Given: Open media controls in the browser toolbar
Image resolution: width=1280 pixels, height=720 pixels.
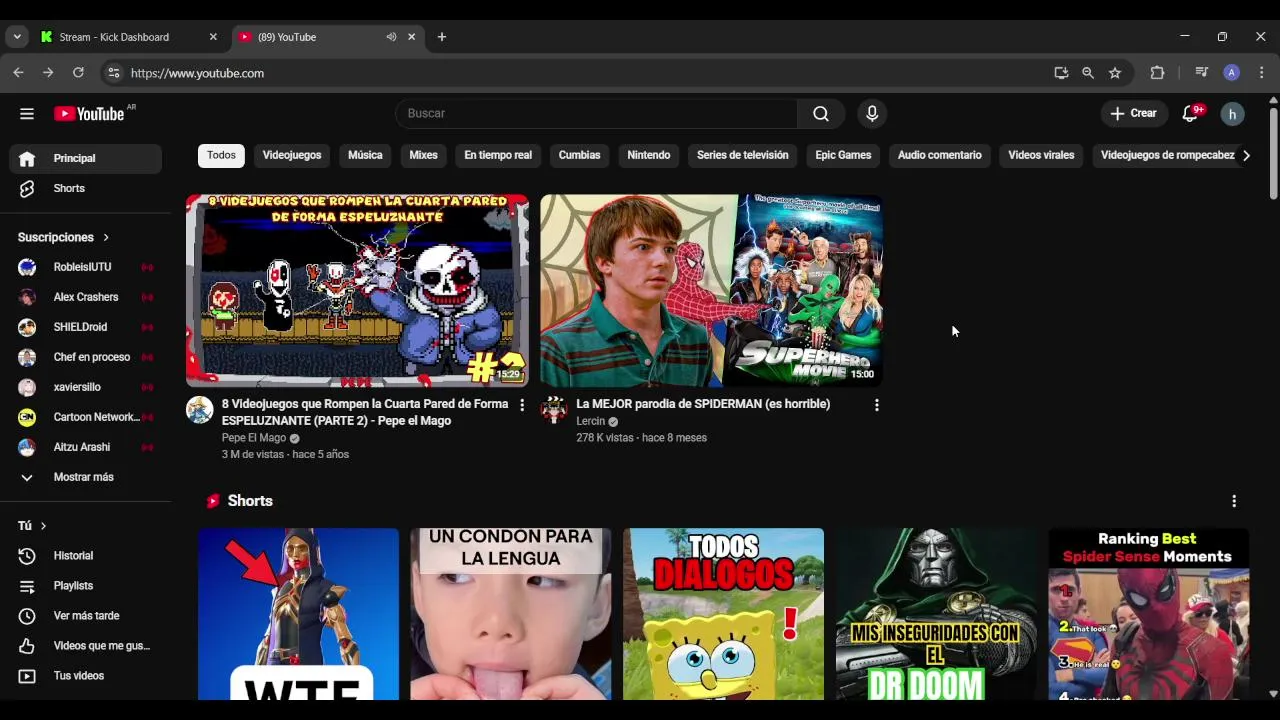Looking at the screenshot, I should (1202, 73).
